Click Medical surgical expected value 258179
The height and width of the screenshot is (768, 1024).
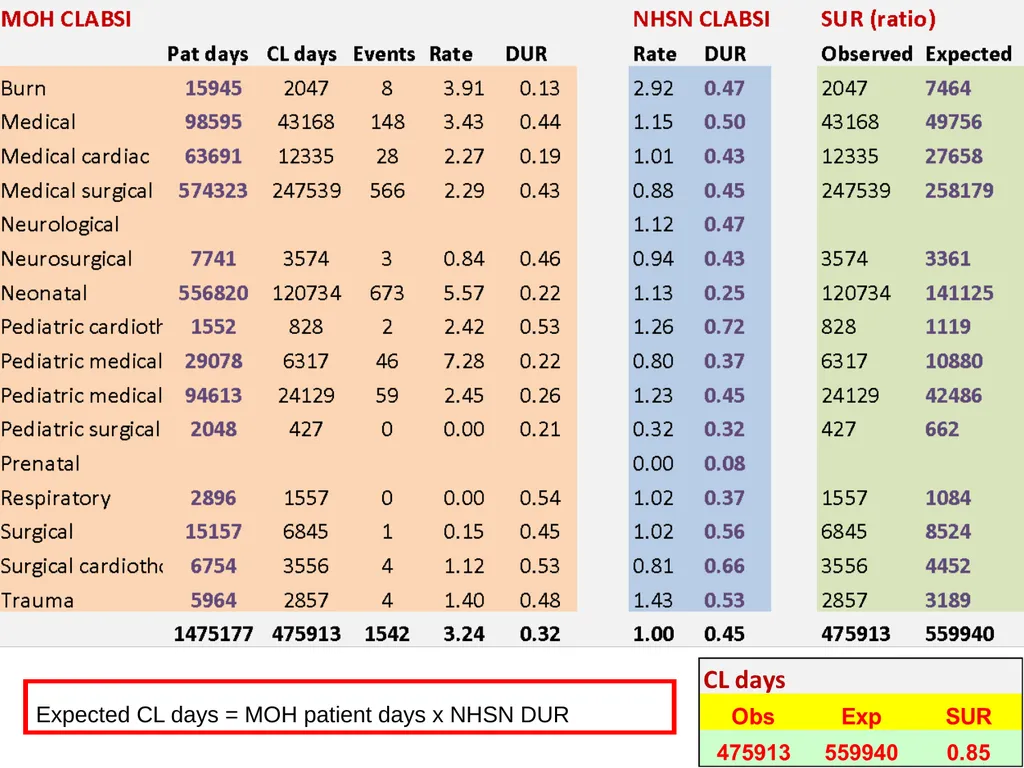point(959,191)
